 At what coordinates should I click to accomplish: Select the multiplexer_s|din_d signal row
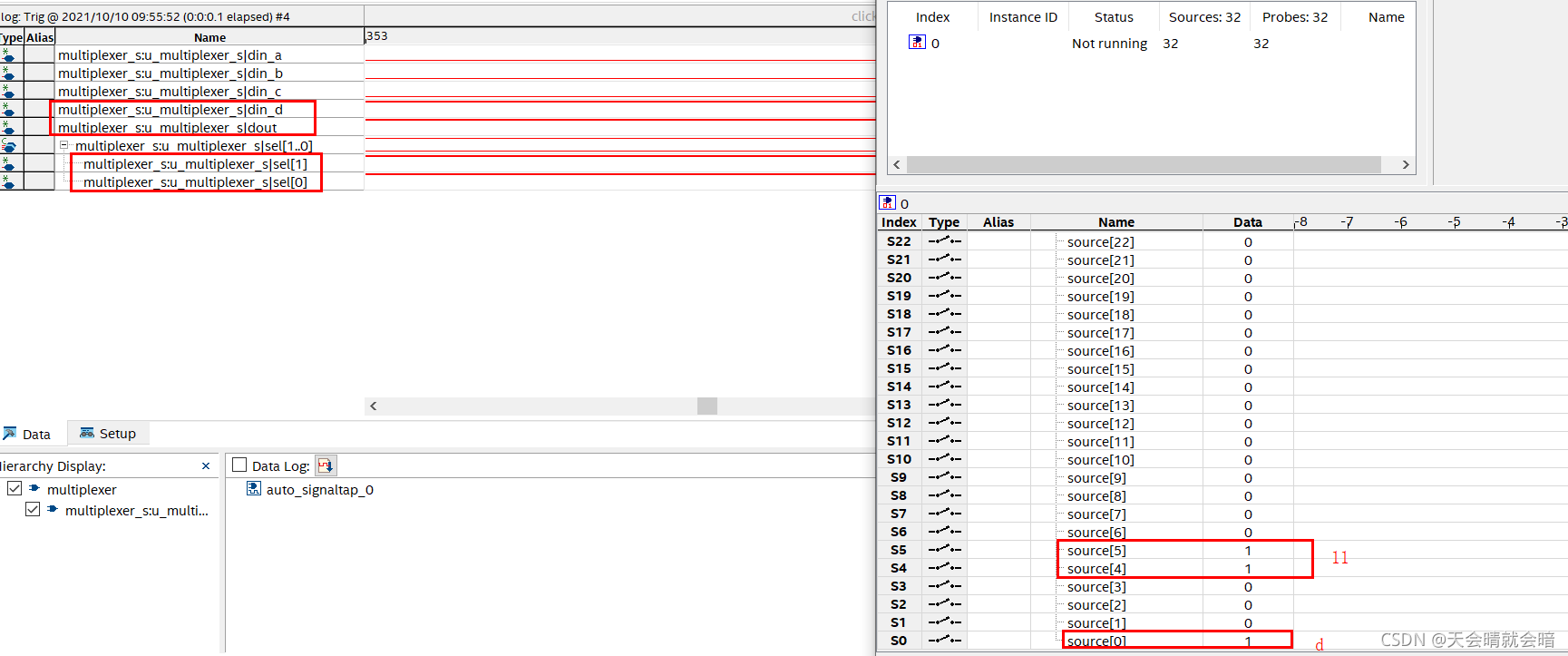point(209,110)
